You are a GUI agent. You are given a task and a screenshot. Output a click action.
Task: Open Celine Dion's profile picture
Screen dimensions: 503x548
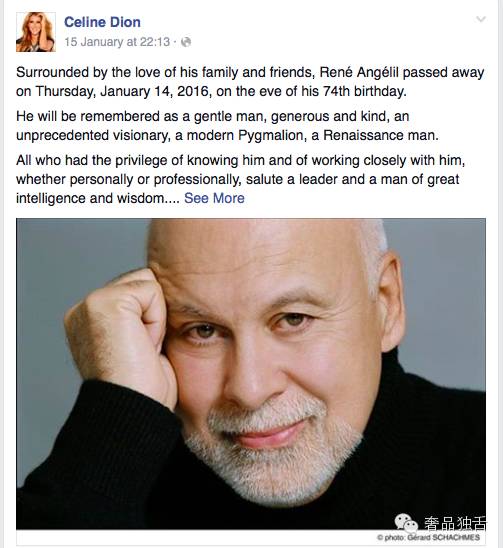pos(36,32)
